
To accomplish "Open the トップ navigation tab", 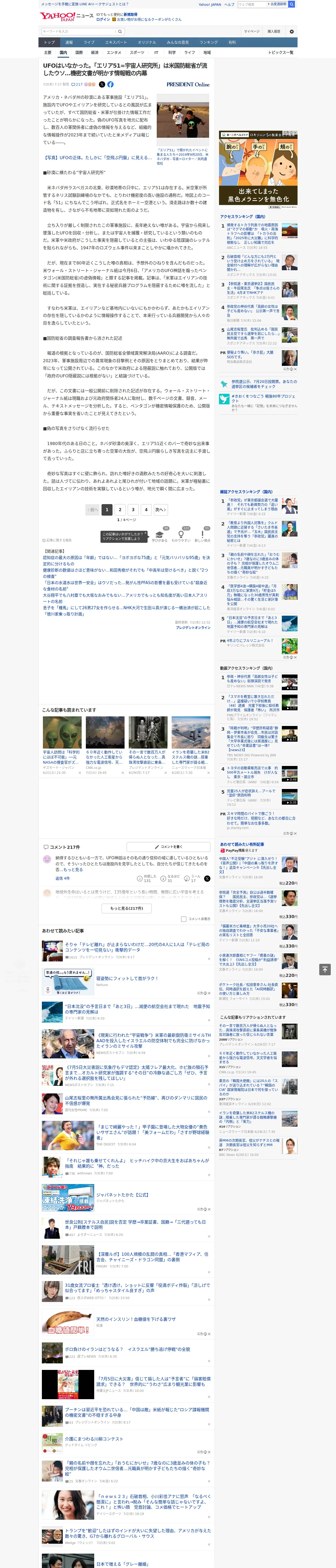I will (x=49, y=42).
